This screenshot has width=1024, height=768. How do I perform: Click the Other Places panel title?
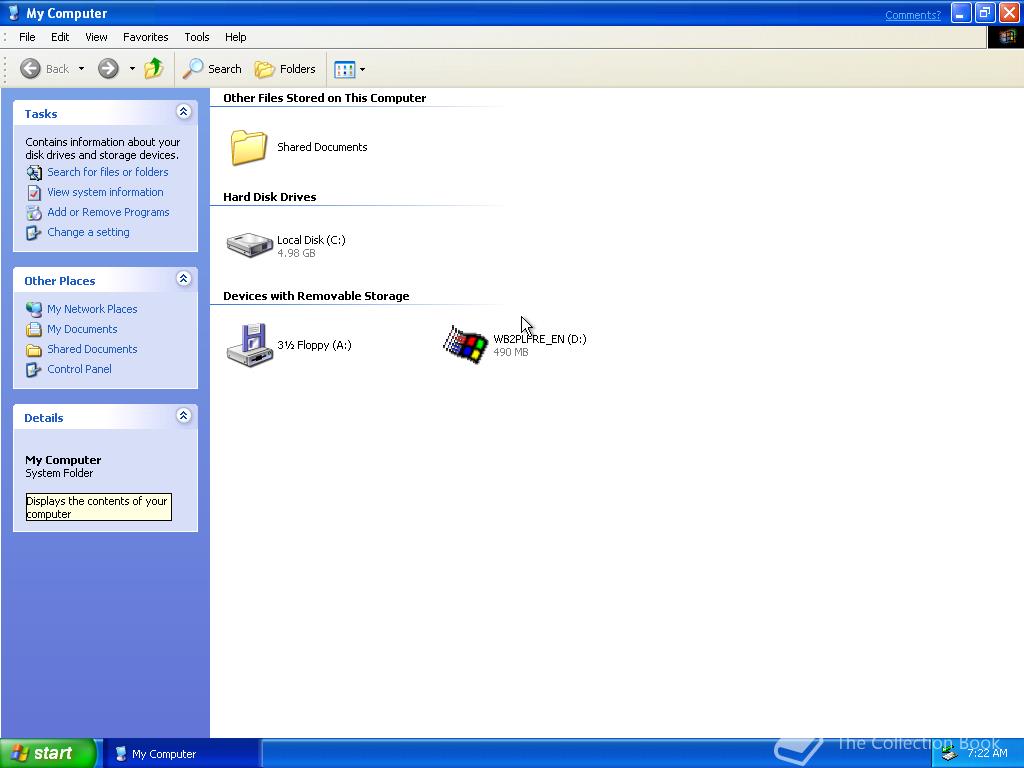pos(59,281)
